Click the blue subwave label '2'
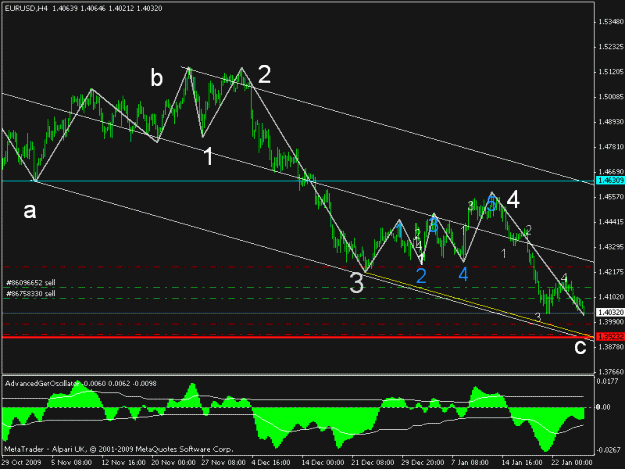Viewport: 625px width, 469px height. [421, 276]
